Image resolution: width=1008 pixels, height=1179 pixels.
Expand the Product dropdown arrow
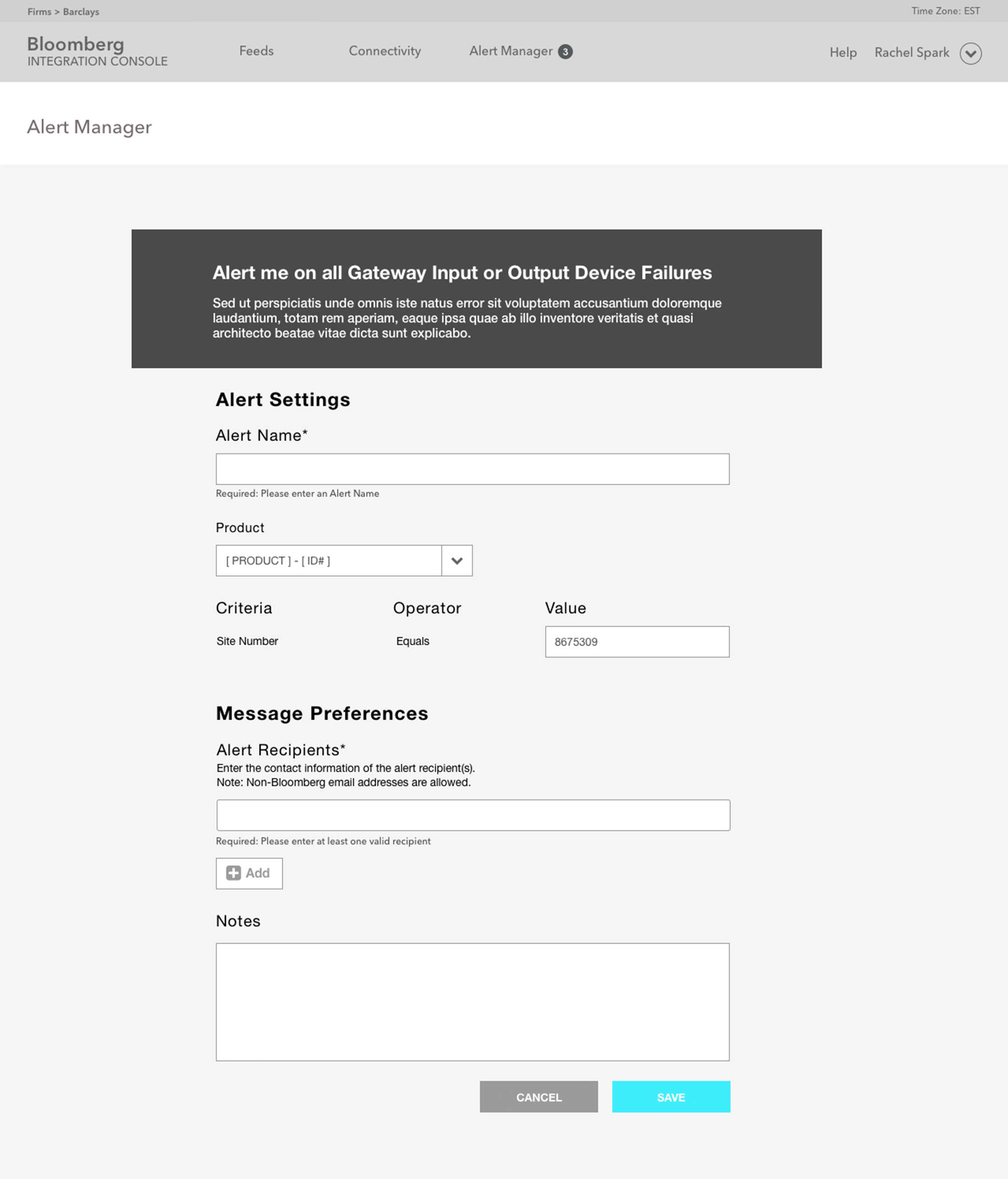457,561
